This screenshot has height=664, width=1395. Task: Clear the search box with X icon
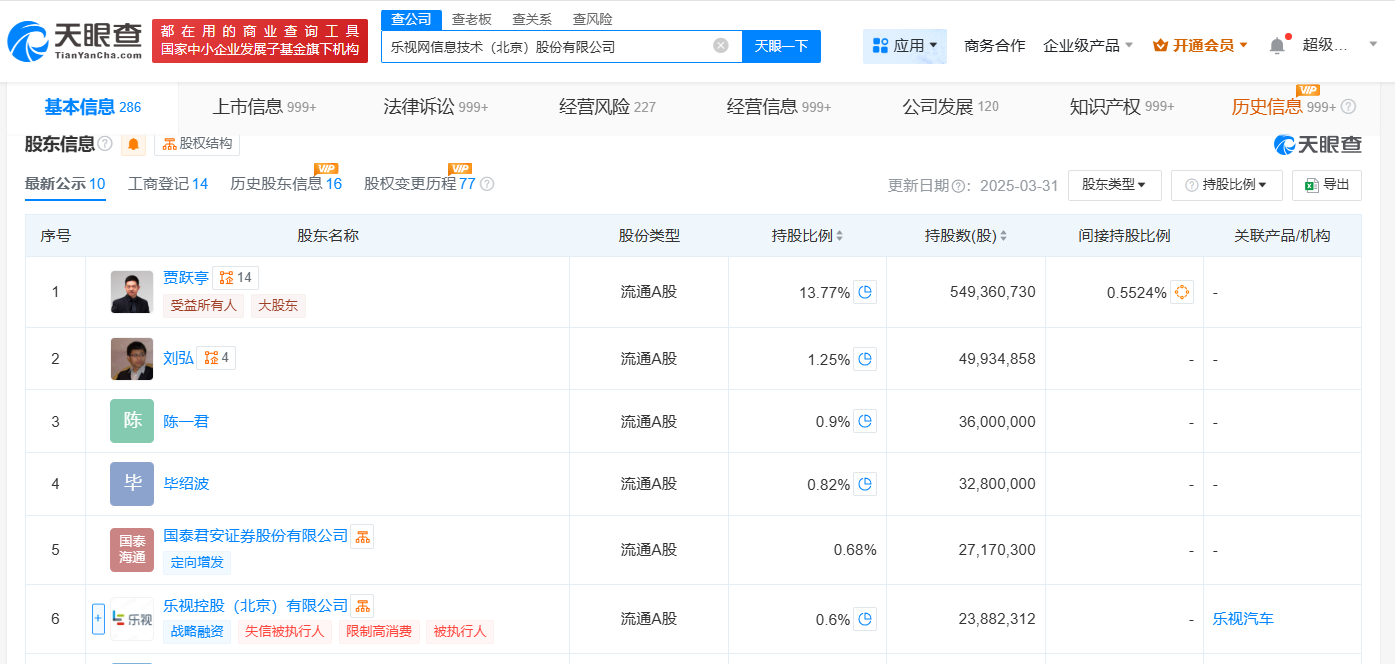point(720,46)
